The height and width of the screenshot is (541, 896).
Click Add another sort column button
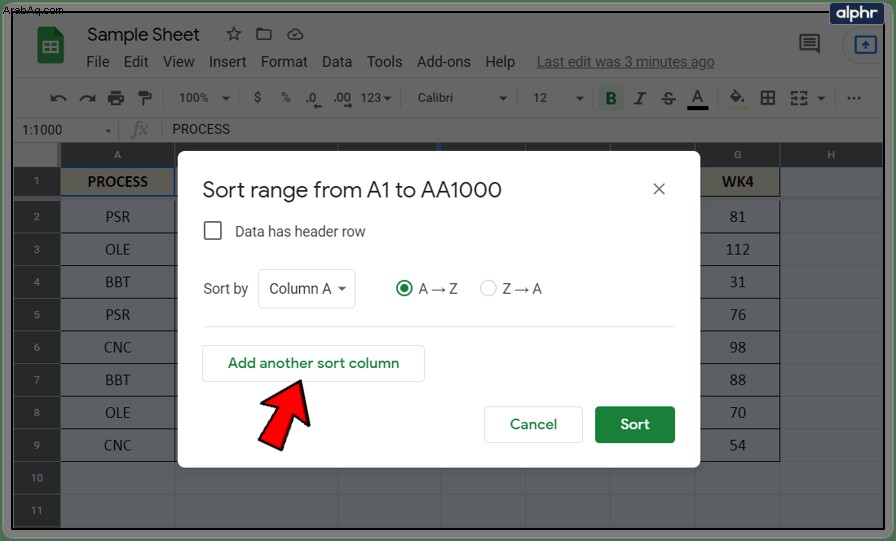(x=313, y=363)
